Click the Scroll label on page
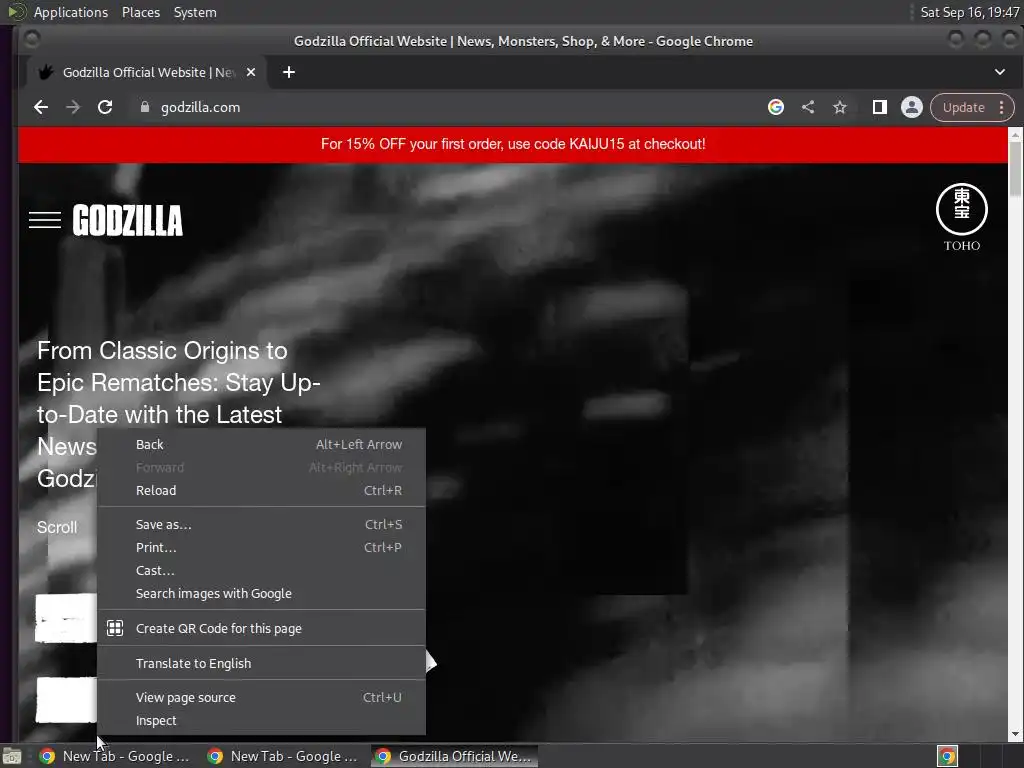The image size is (1024, 768). (57, 527)
